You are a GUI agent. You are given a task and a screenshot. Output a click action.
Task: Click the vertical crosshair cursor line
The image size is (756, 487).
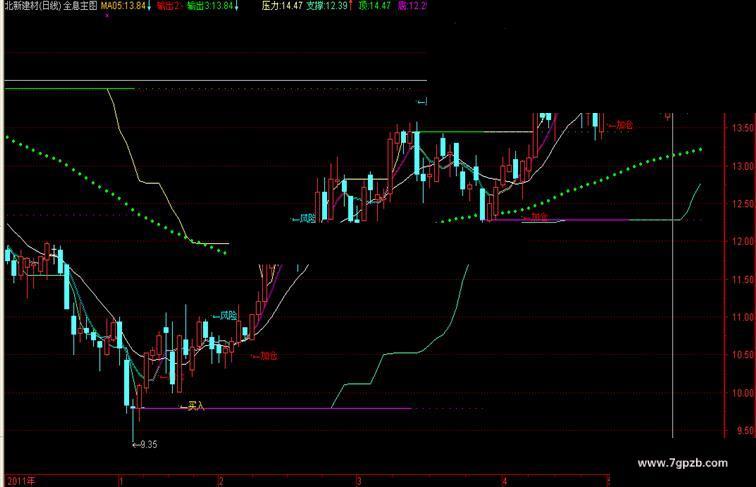[673, 275]
